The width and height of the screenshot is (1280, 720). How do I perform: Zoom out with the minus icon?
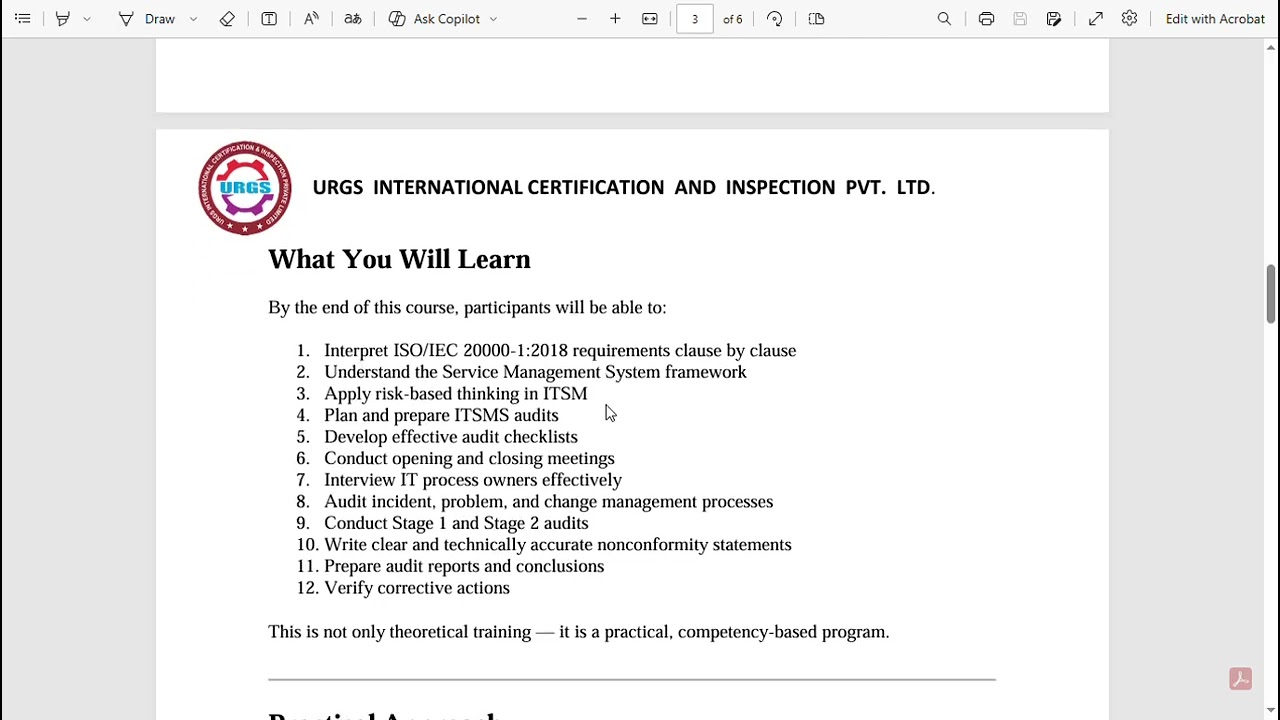582,19
